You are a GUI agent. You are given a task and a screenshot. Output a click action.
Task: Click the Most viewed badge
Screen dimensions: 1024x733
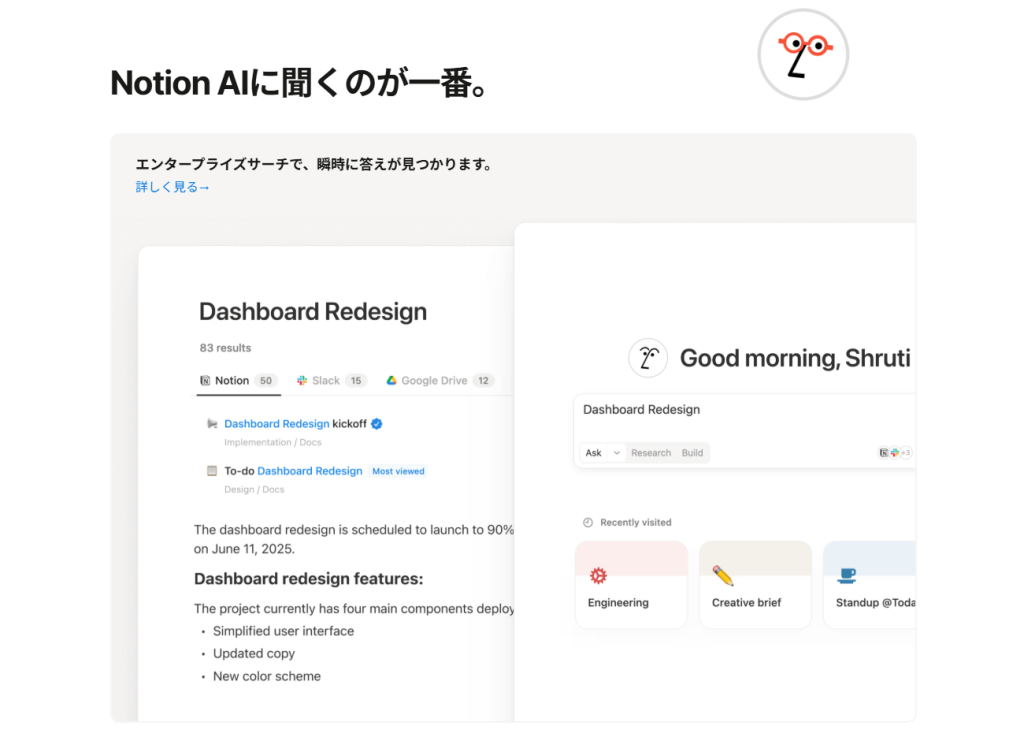coord(398,471)
